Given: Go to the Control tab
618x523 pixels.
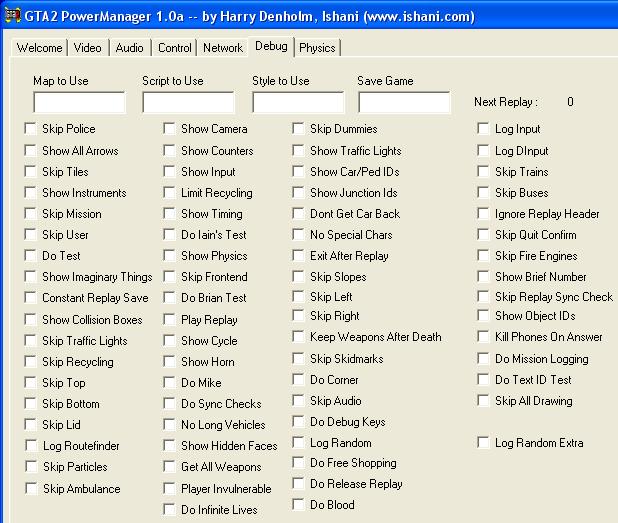Looking at the screenshot, I should tap(175, 48).
